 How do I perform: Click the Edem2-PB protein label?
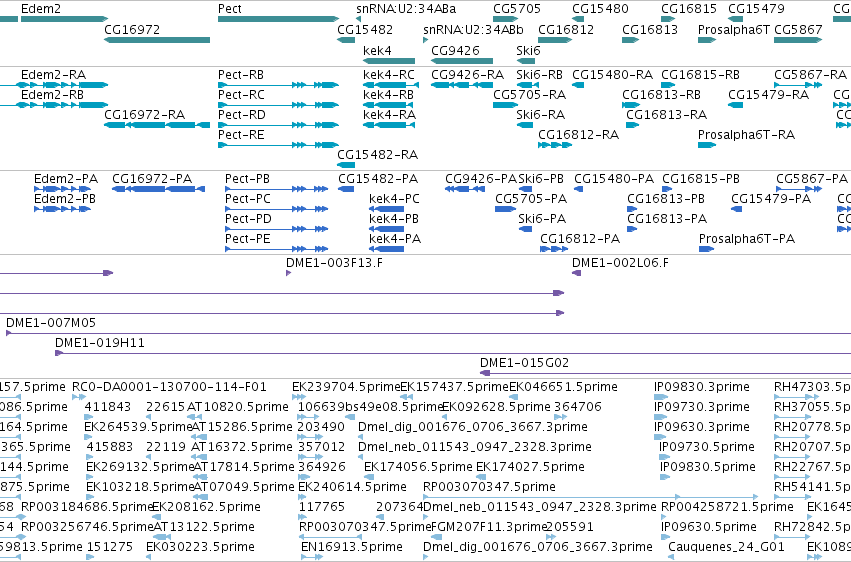click(x=65, y=199)
